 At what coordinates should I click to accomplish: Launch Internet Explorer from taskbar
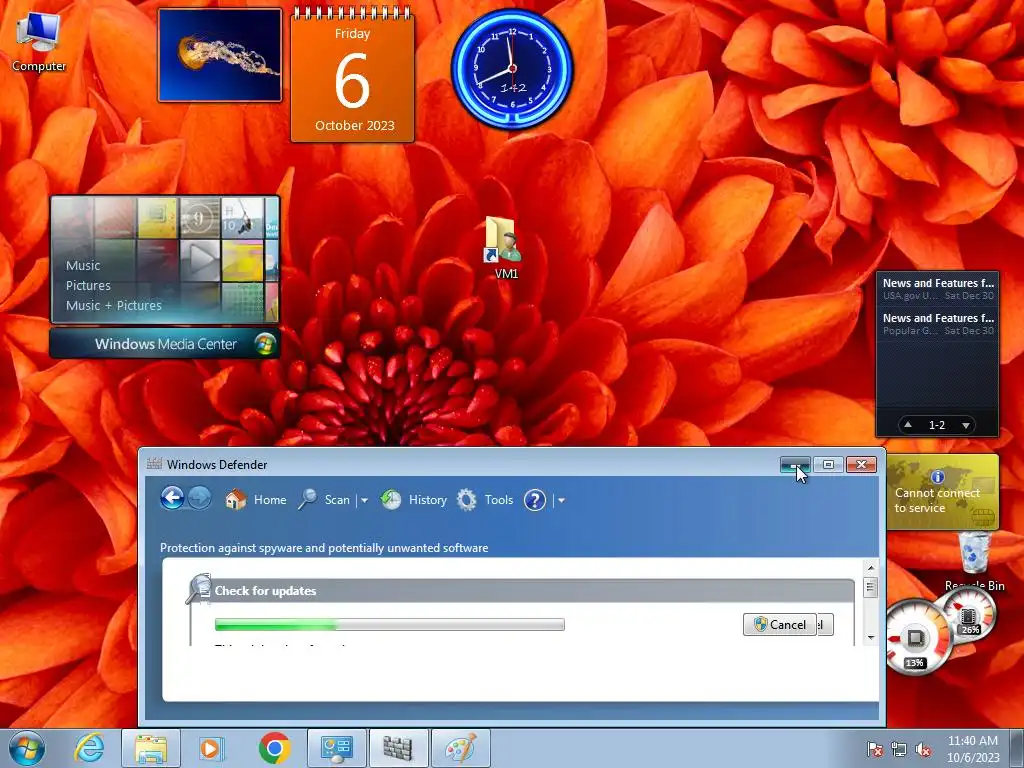point(89,748)
